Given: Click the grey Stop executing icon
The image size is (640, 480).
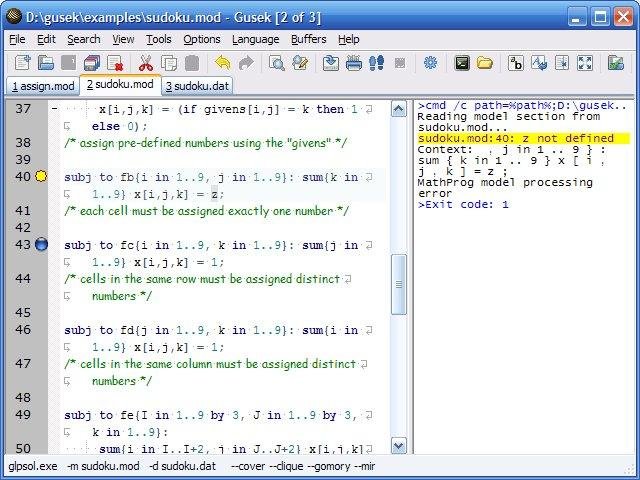Looking at the screenshot, I should click(400, 63).
